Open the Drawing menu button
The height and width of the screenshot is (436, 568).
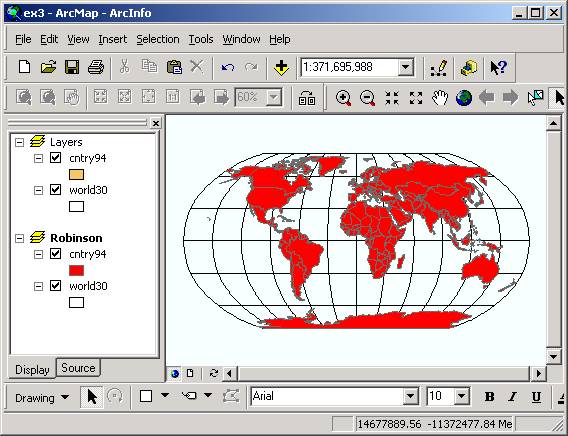[x=42, y=398]
